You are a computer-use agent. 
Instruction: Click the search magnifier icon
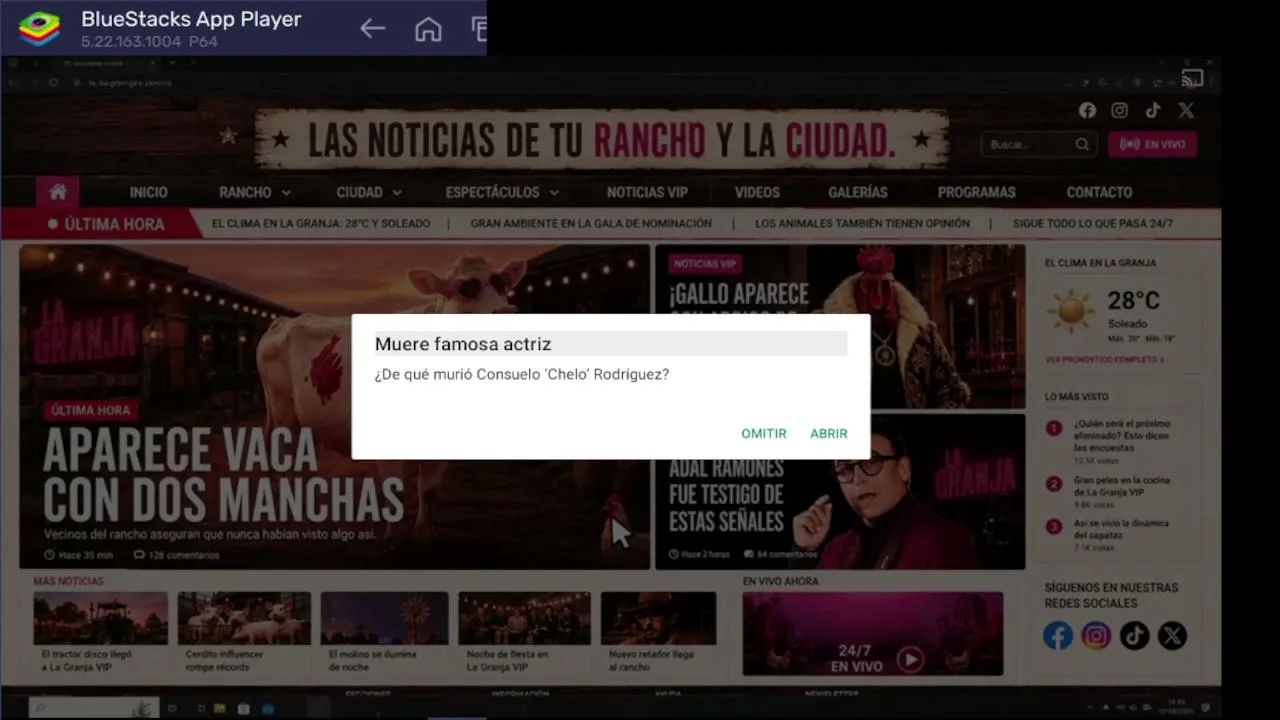[x=1082, y=144]
